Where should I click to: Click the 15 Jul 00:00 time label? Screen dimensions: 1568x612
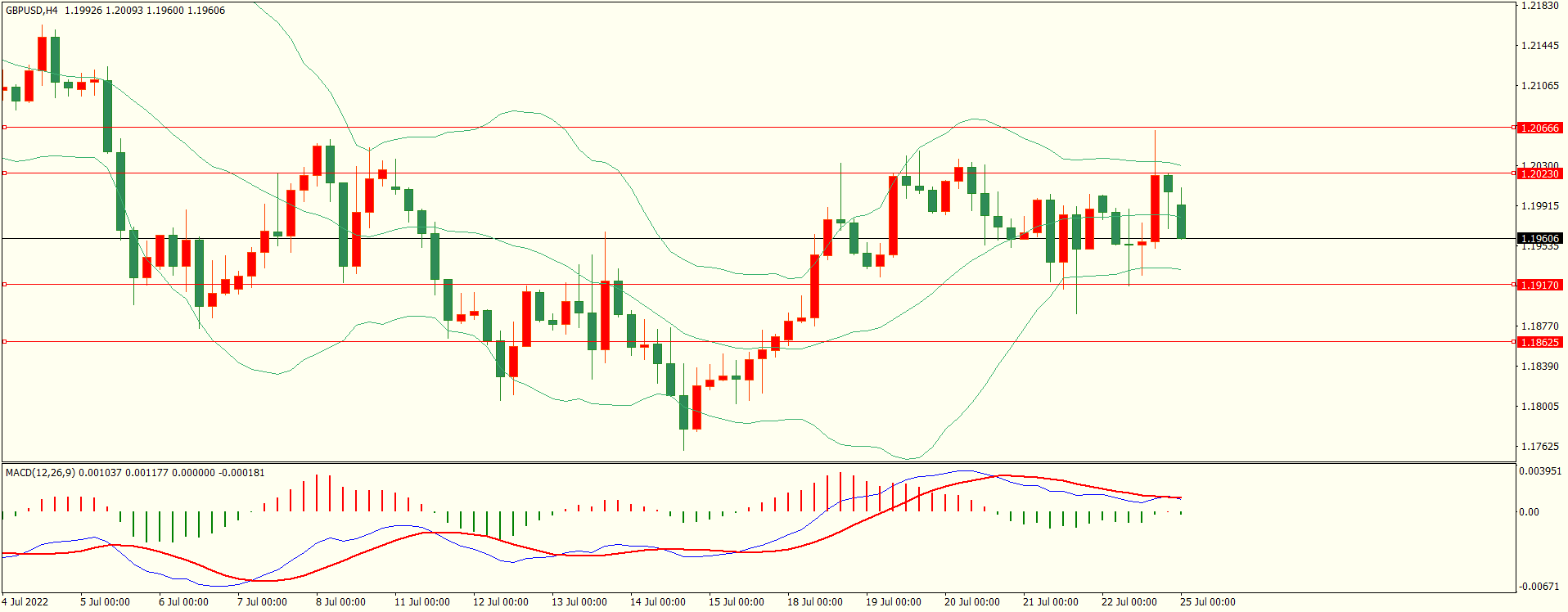click(x=736, y=602)
